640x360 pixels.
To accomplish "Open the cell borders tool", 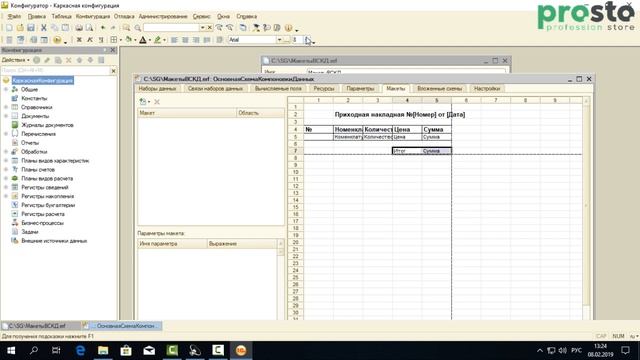I will pos(114,40).
